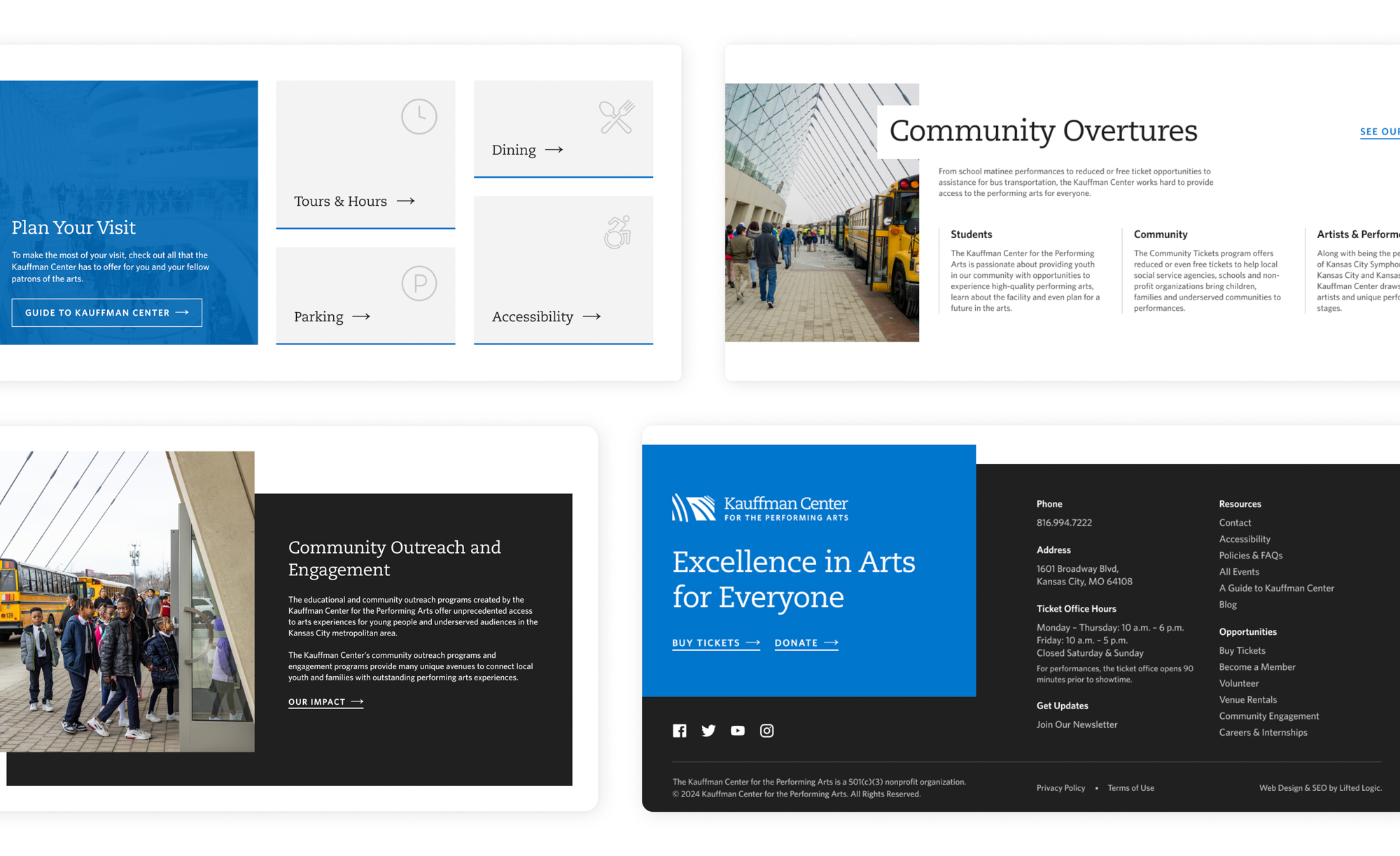Click the See Our link by Community Overtures

tap(1380, 132)
